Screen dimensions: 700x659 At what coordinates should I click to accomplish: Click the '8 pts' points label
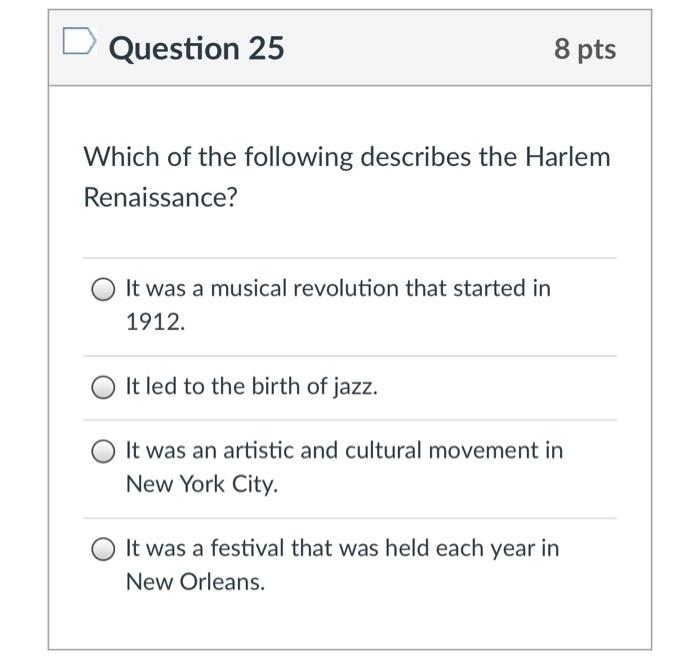[585, 48]
